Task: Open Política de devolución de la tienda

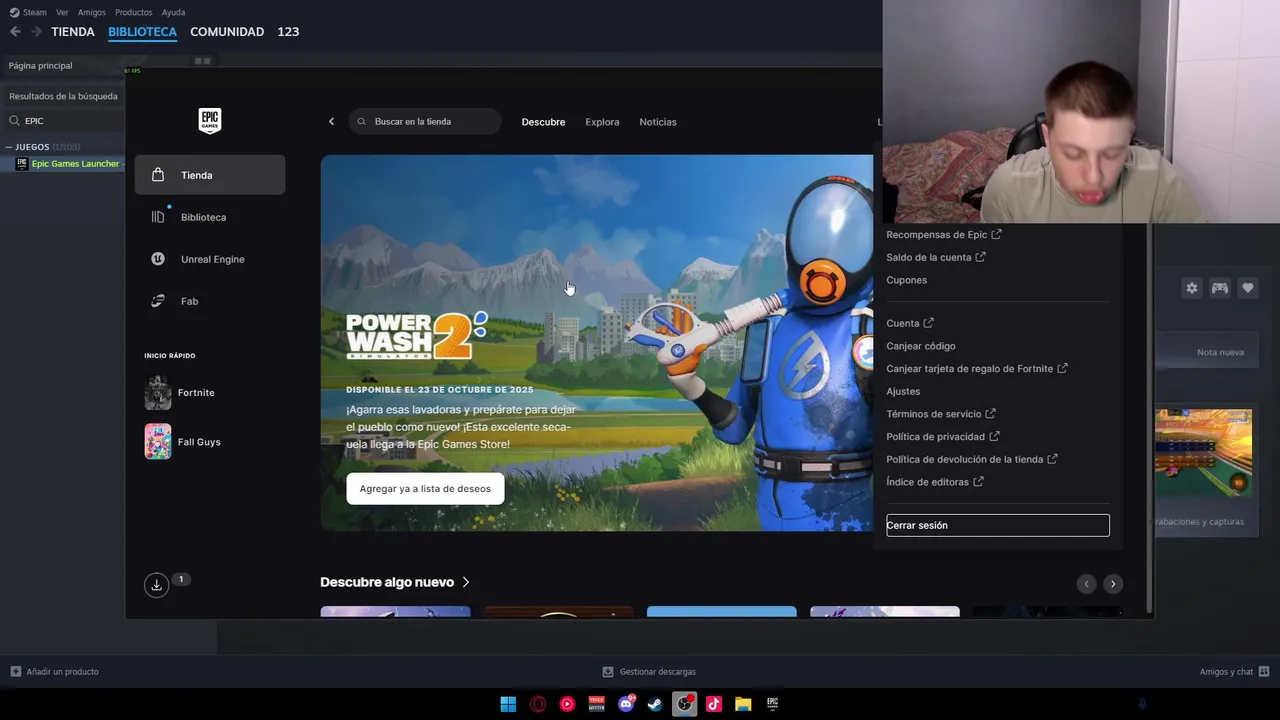Action: 972,459
